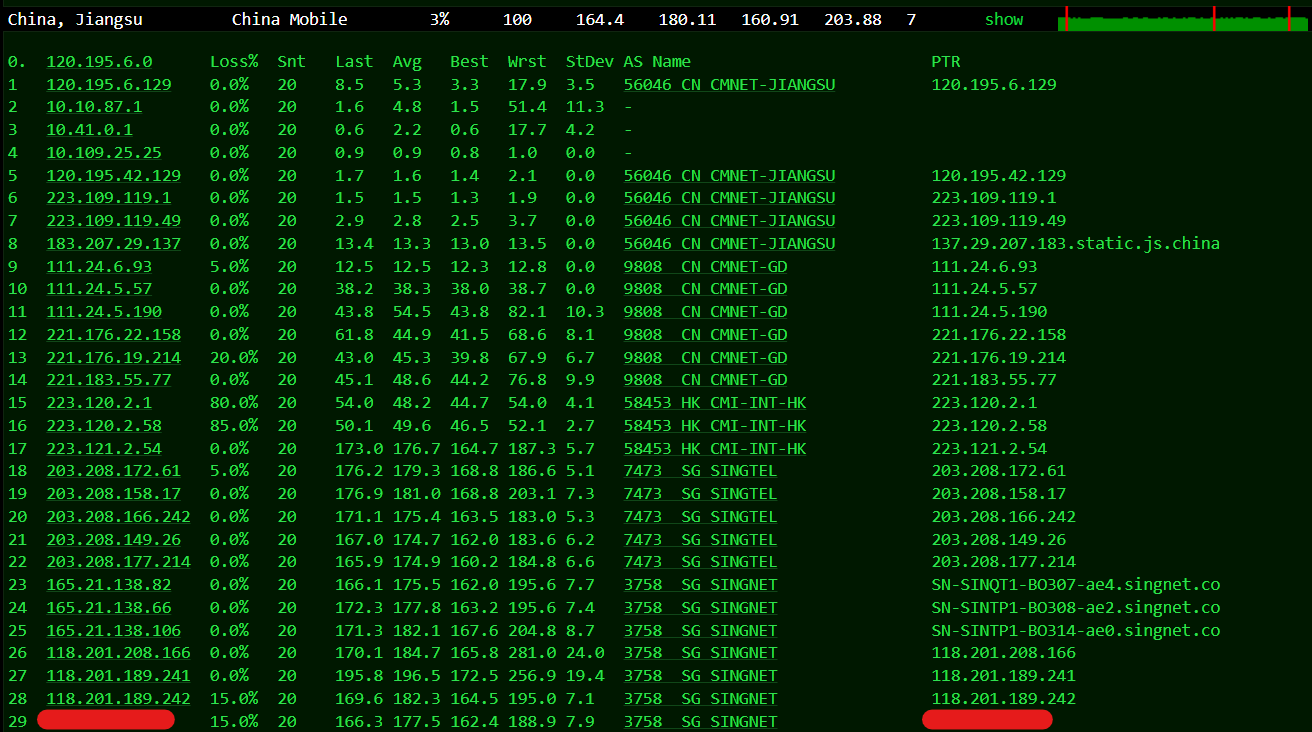Open IP link 203.208.172.61 in hop 18
1312x732 pixels.
[114, 471]
